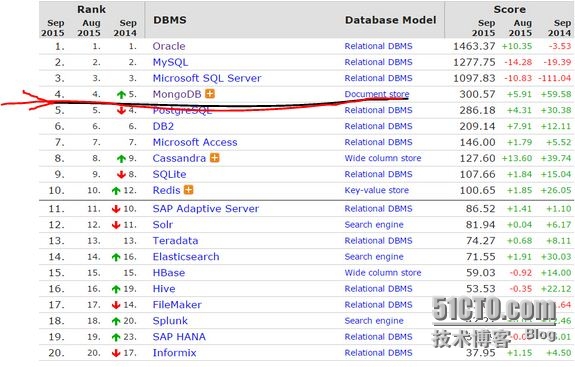
Task: Select Solr's score 81.94
Action: tap(480, 224)
